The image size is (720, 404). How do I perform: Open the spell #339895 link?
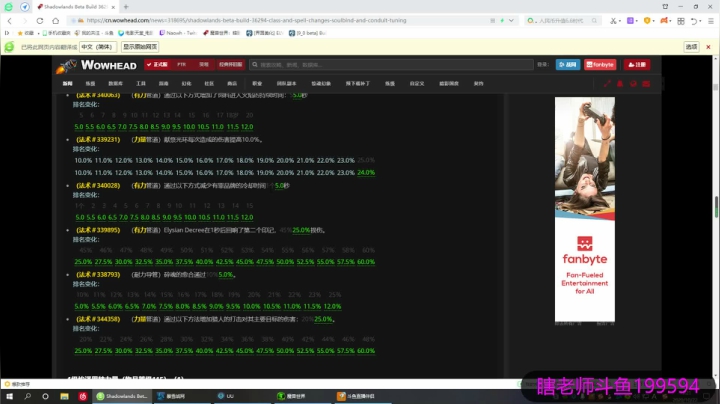click(98, 230)
